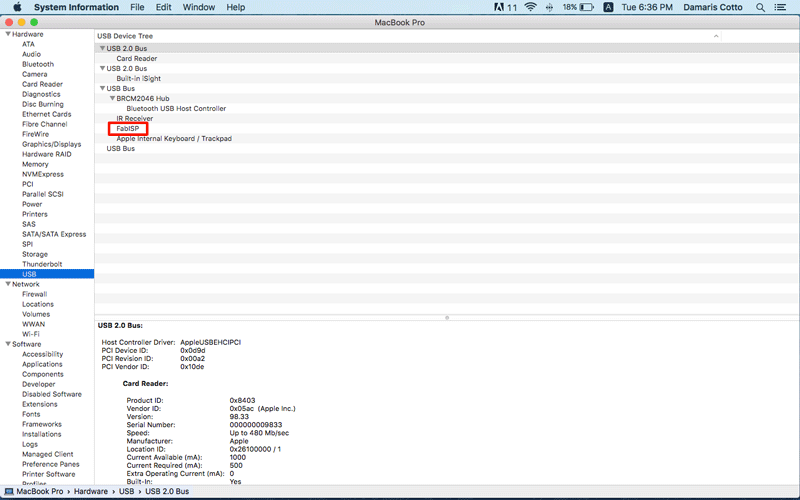The height and width of the screenshot is (500, 800).
Task: Click Hardware in bottom path bar
Action: coord(91,491)
